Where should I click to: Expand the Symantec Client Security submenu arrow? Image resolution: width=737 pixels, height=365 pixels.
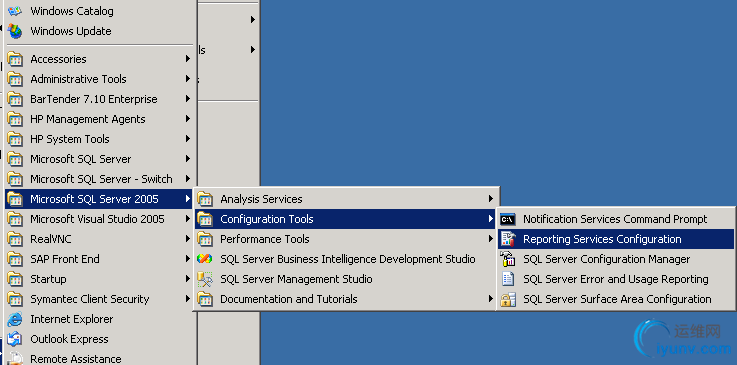(188, 299)
